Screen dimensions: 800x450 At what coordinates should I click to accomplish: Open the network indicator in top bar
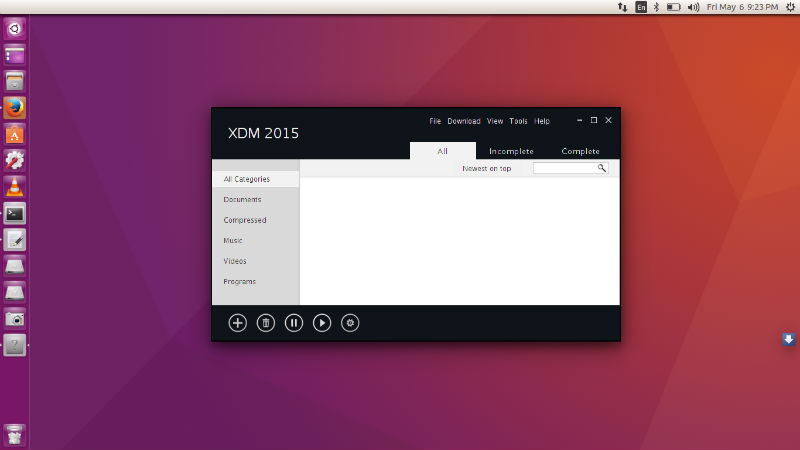(622, 7)
